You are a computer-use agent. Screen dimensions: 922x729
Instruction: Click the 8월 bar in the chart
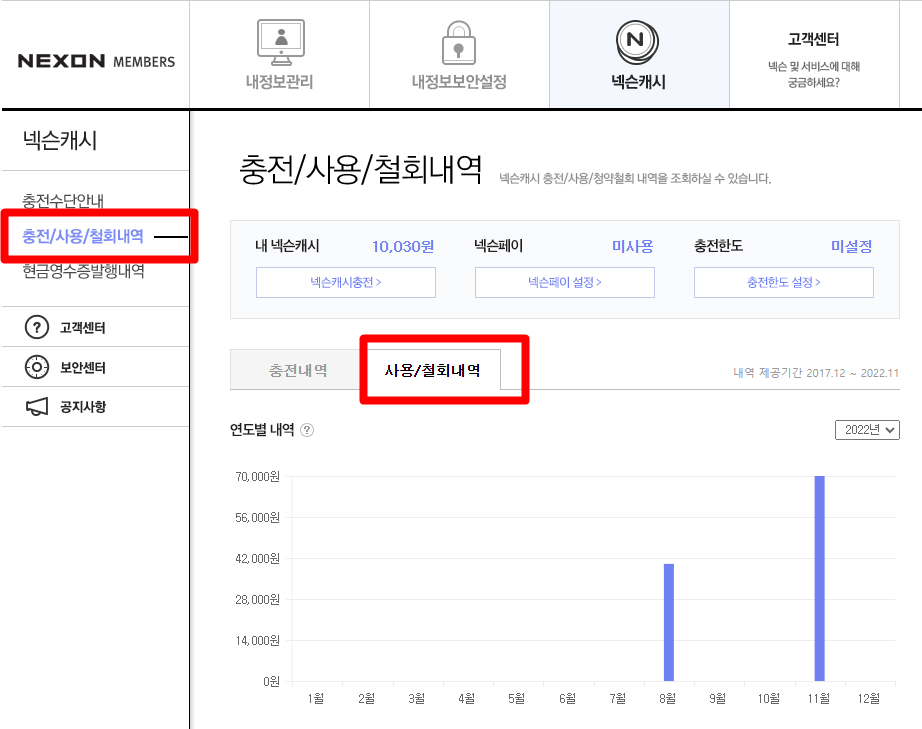669,622
